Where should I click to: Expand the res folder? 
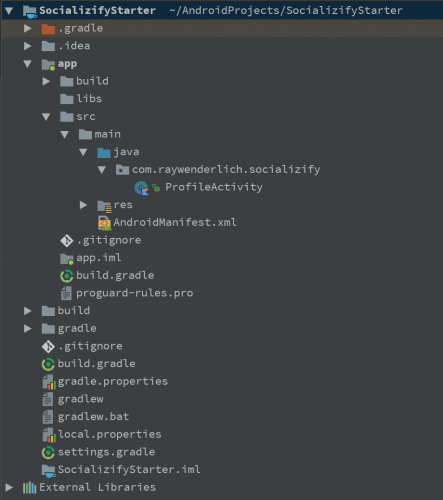click(x=83, y=205)
